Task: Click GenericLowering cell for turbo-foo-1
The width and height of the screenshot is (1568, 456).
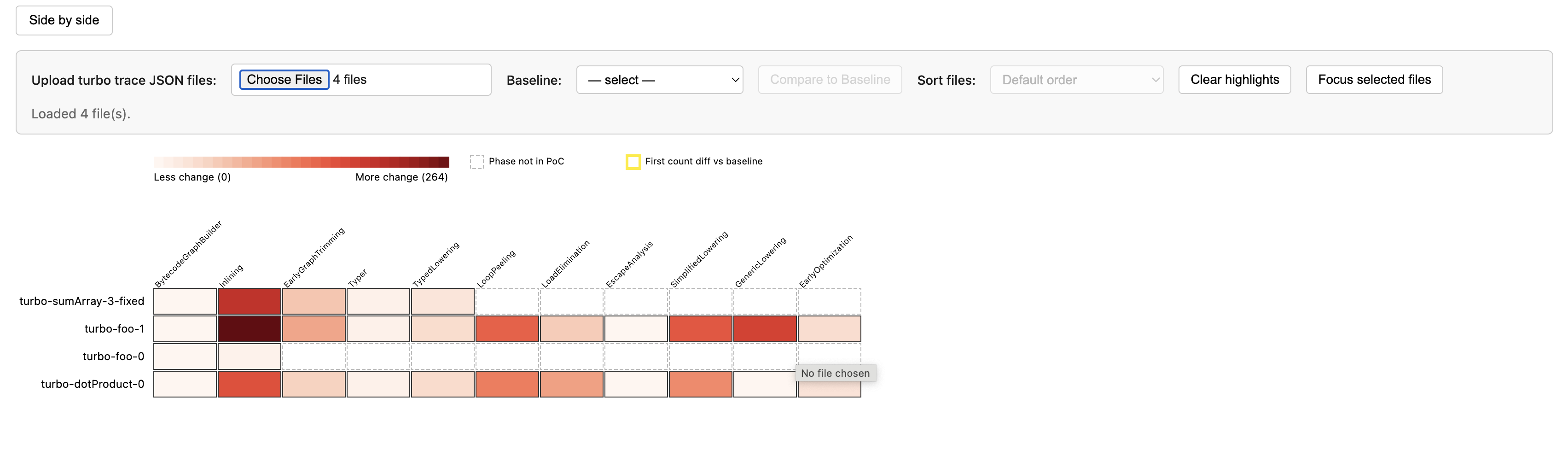Action: (765, 329)
